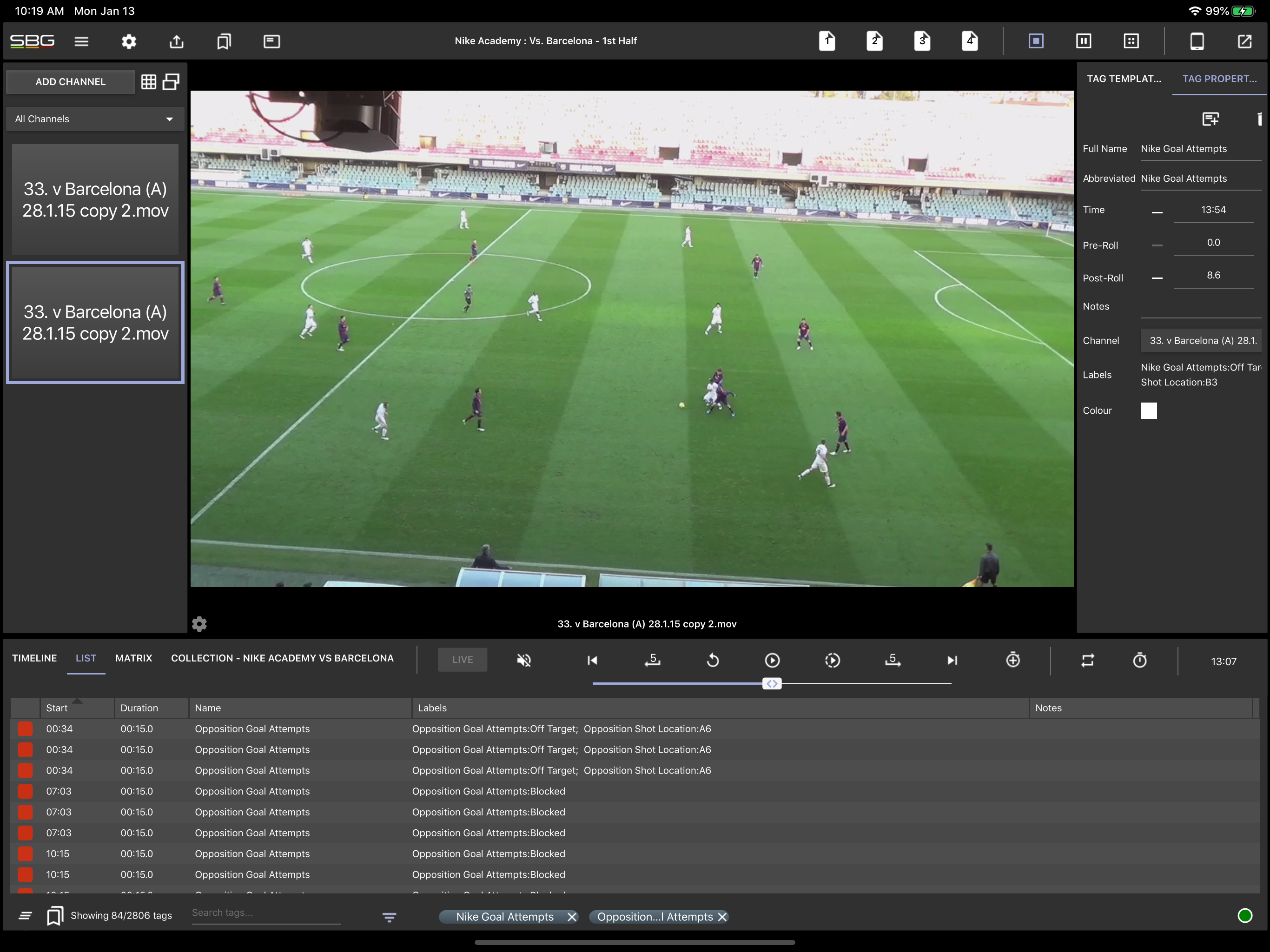Image resolution: width=1270 pixels, height=952 pixels.
Task: Decrease the Post-Roll value
Action: pos(1157,278)
